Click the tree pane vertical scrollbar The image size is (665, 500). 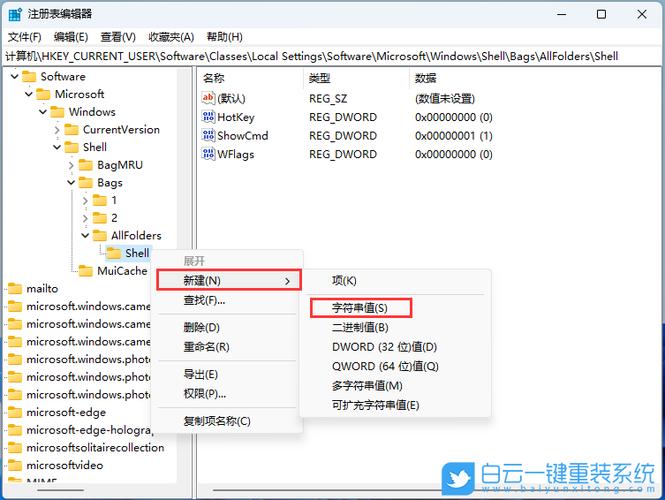[x=184, y=275]
